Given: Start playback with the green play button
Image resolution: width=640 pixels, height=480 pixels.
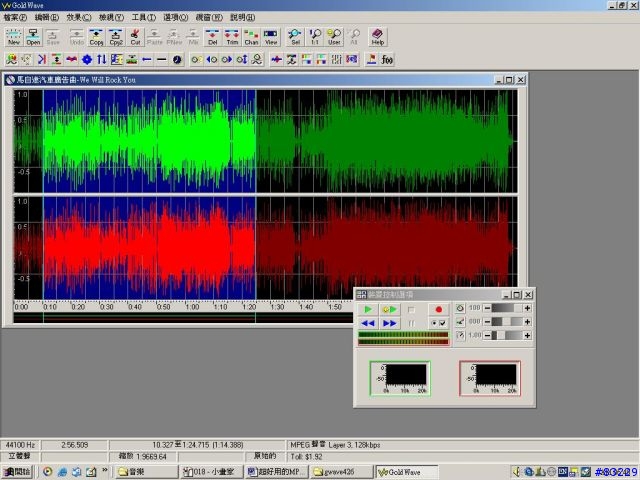Looking at the screenshot, I should (x=368, y=309).
